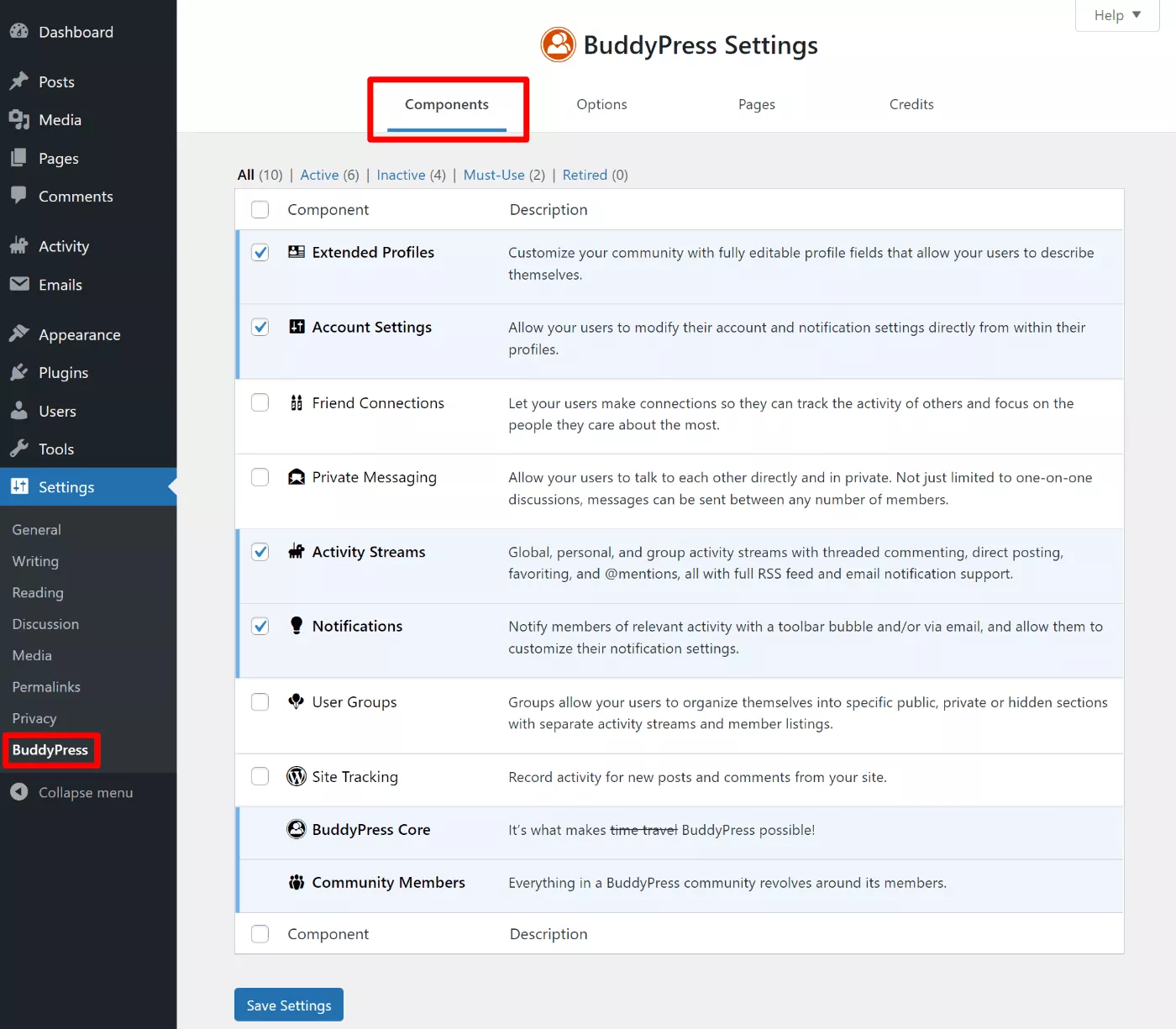Viewport: 1176px width, 1029px height.
Task: Switch to the Options tab
Action: click(x=601, y=105)
